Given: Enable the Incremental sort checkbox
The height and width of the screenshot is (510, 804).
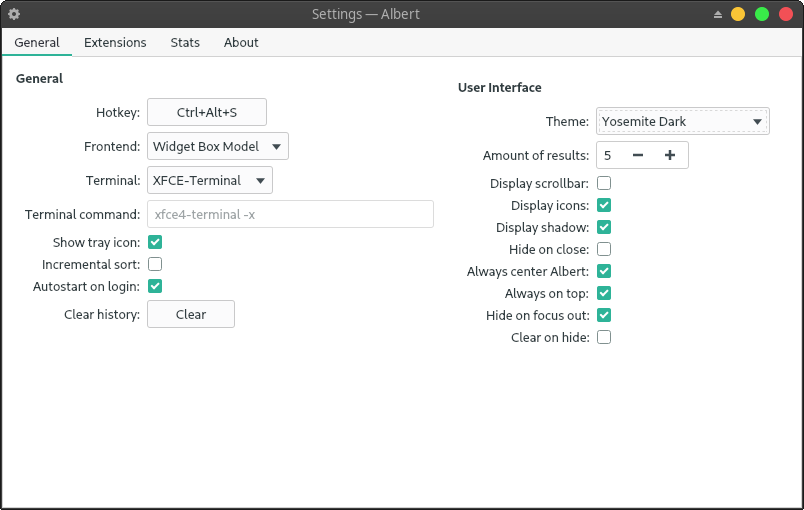Looking at the screenshot, I should [155, 264].
